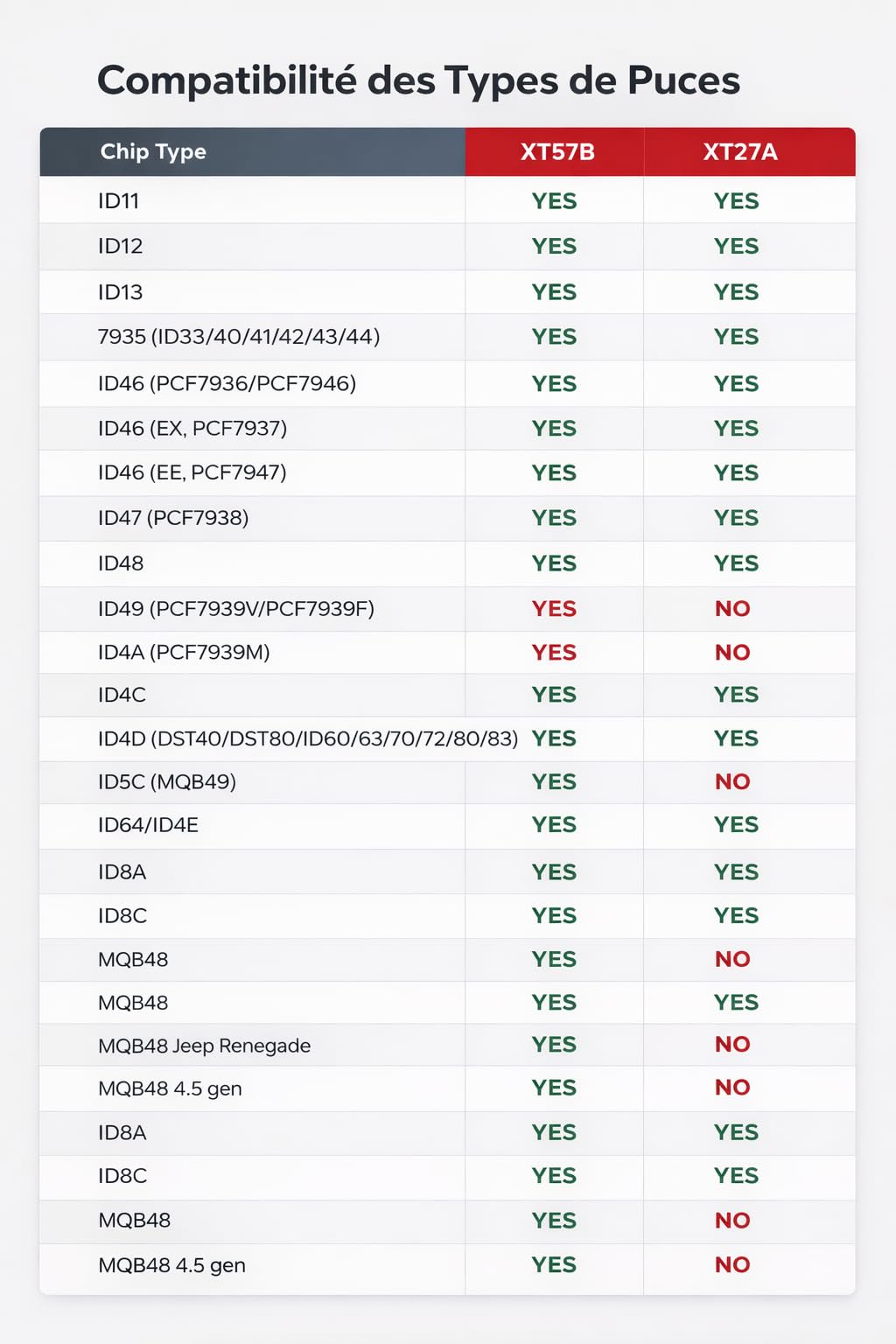Select the ID47 (PCF7938) row
Image resolution: width=896 pixels, height=1344 pixels.
[x=447, y=518]
